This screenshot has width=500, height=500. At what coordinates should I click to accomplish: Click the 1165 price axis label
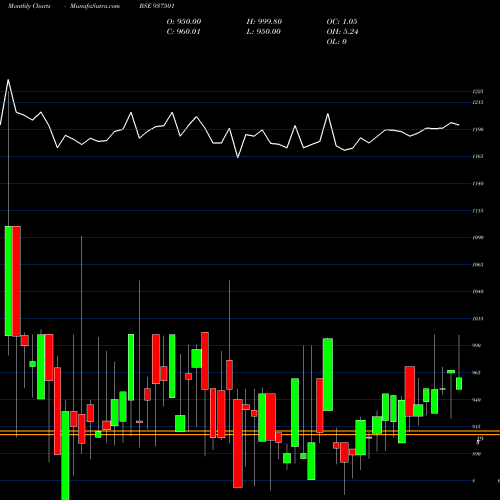tap(478, 156)
